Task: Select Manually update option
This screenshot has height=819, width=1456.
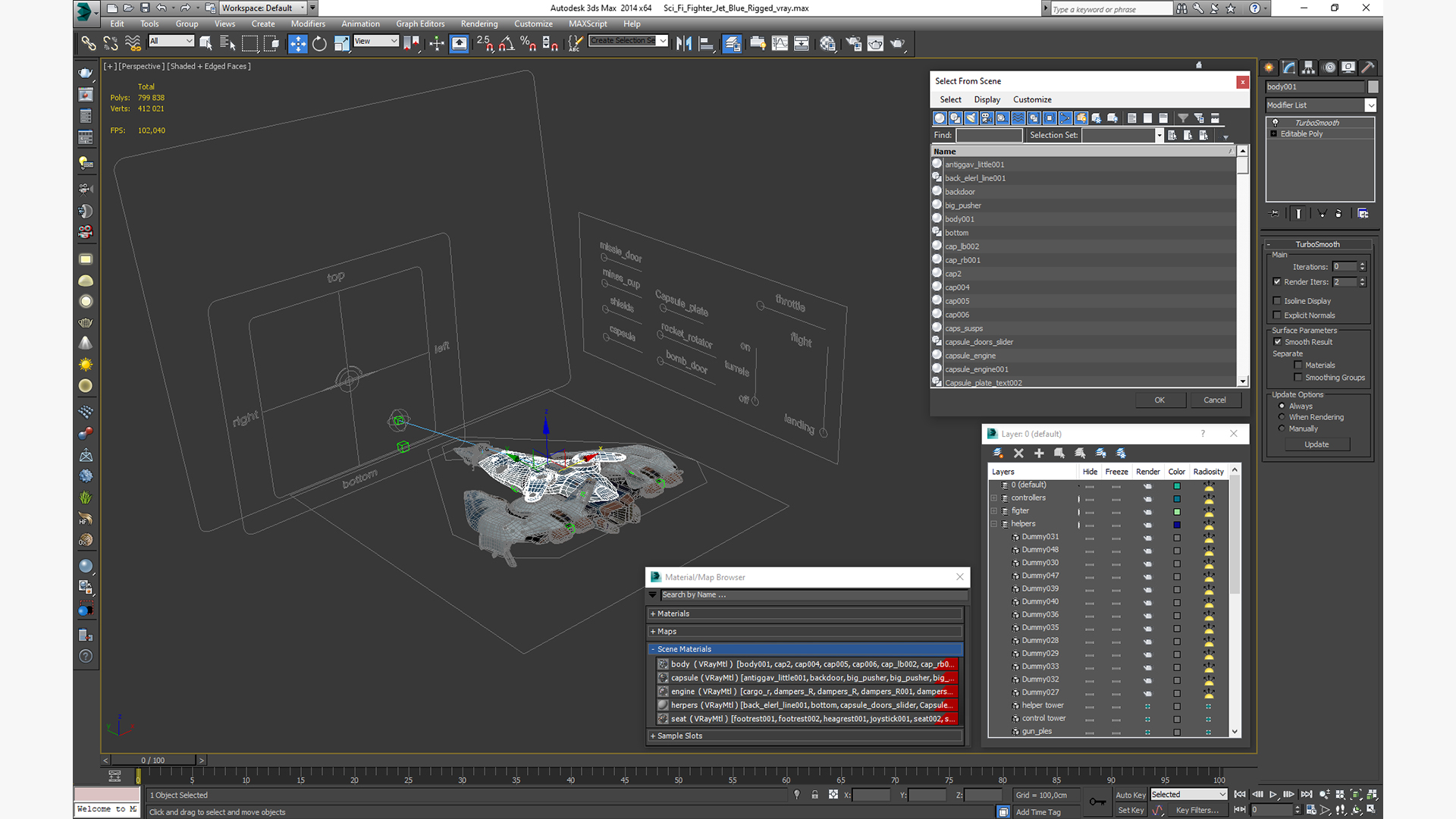Action: coord(1282,428)
